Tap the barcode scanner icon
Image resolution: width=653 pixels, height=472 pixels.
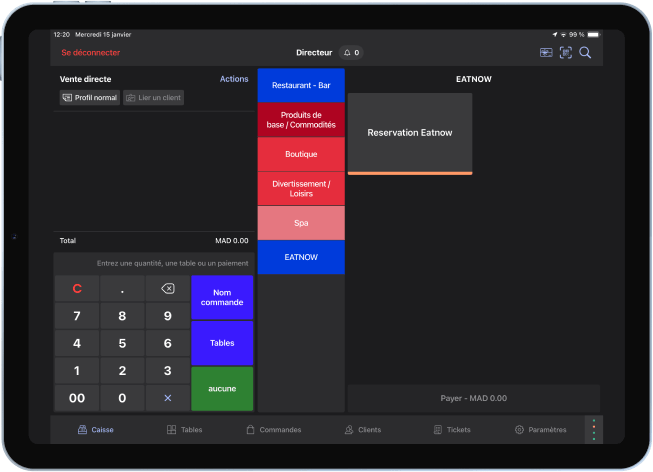tap(566, 53)
